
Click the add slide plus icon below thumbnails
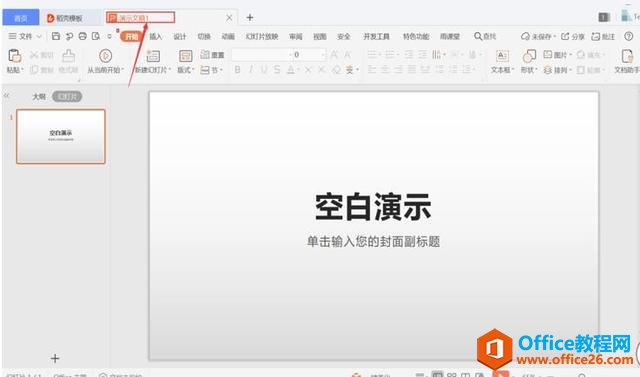click(x=55, y=358)
